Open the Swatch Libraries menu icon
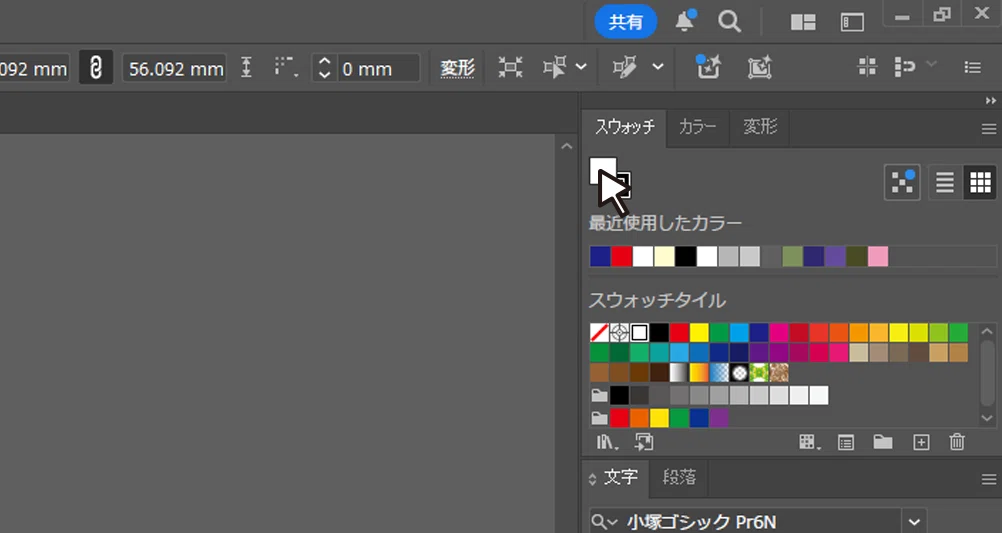The width and height of the screenshot is (1002, 533). click(607, 442)
